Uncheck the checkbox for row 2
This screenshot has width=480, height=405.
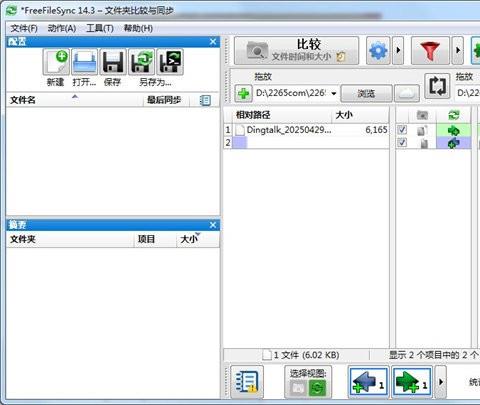pyautogui.click(x=402, y=143)
